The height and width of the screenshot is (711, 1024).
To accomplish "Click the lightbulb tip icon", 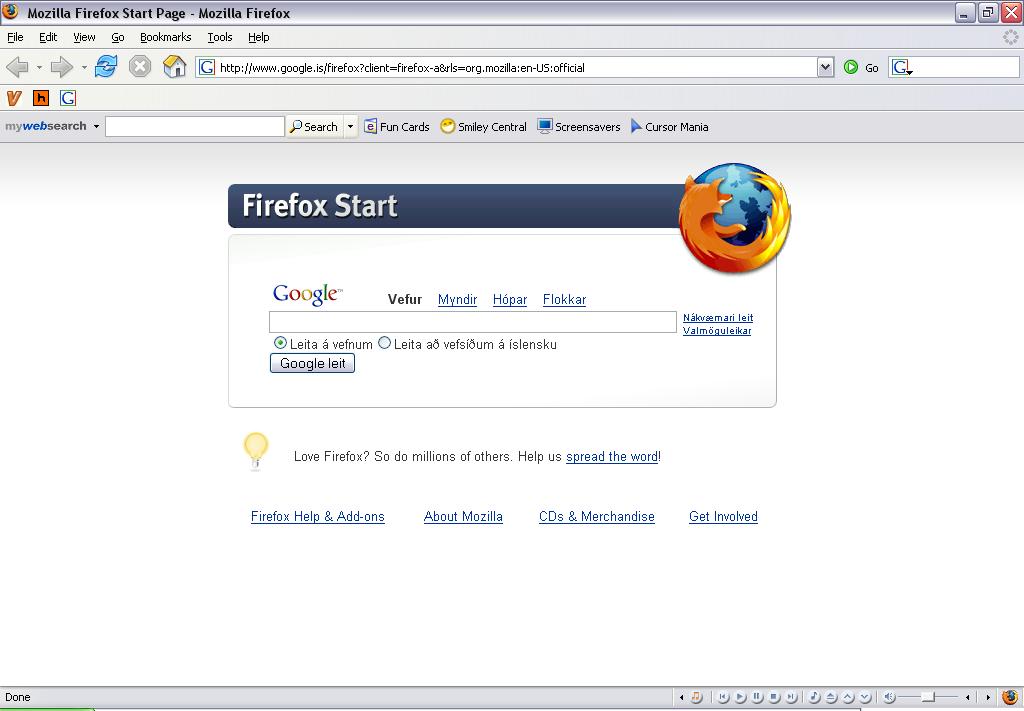I will click(255, 450).
